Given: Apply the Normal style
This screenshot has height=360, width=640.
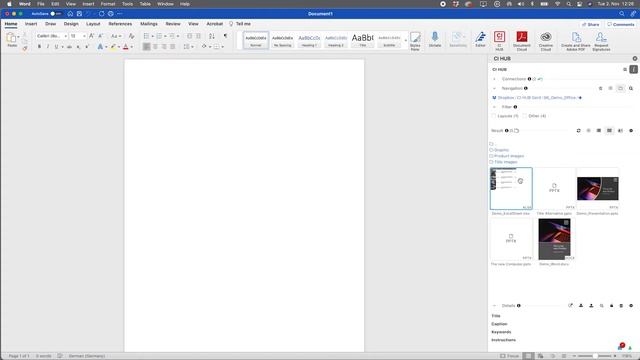Looking at the screenshot, I should click(256, 40).
